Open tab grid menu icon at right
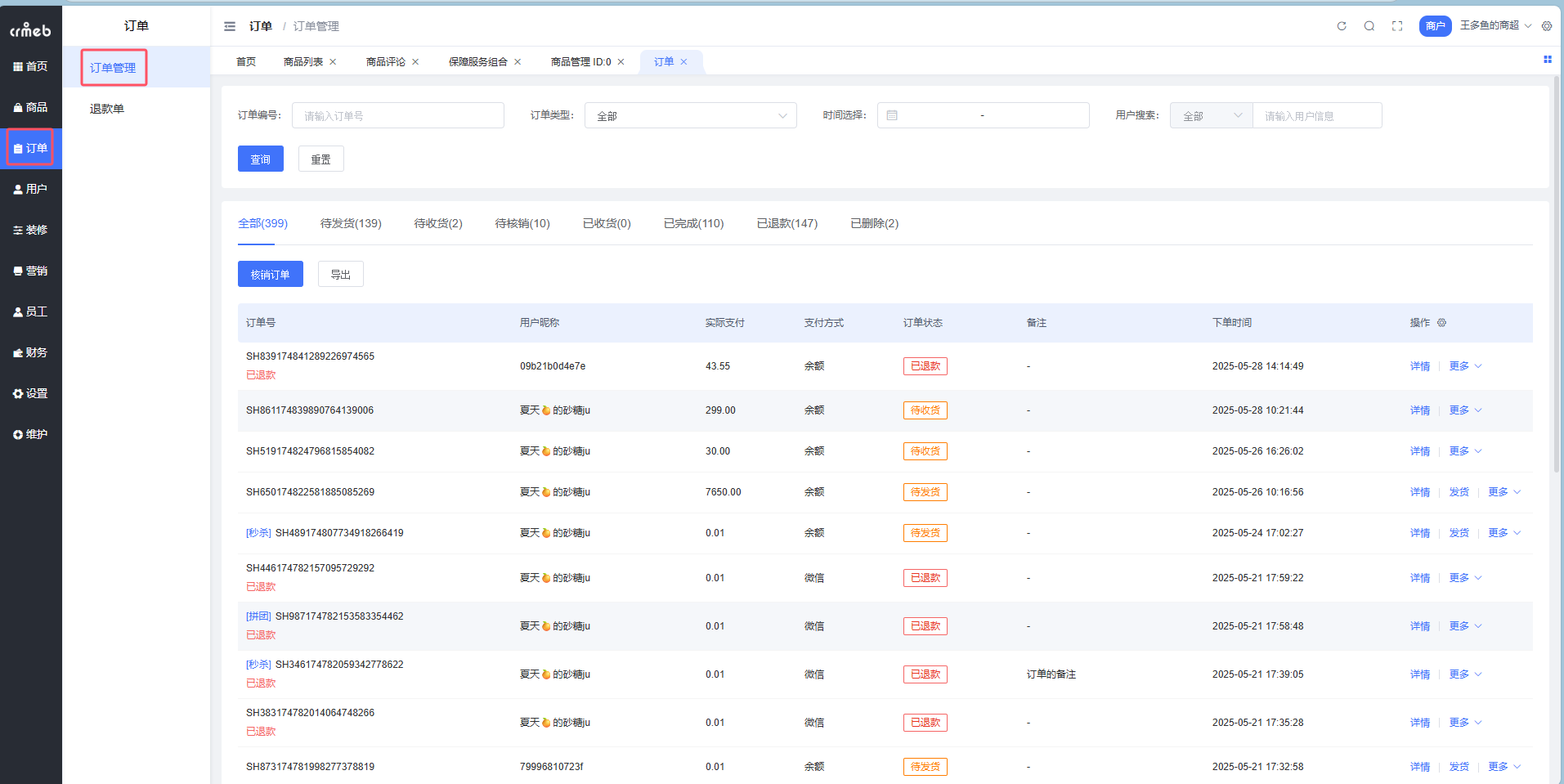This screenshot has height=784, width=1564. pyautogui.click(x=1547, y=60)
